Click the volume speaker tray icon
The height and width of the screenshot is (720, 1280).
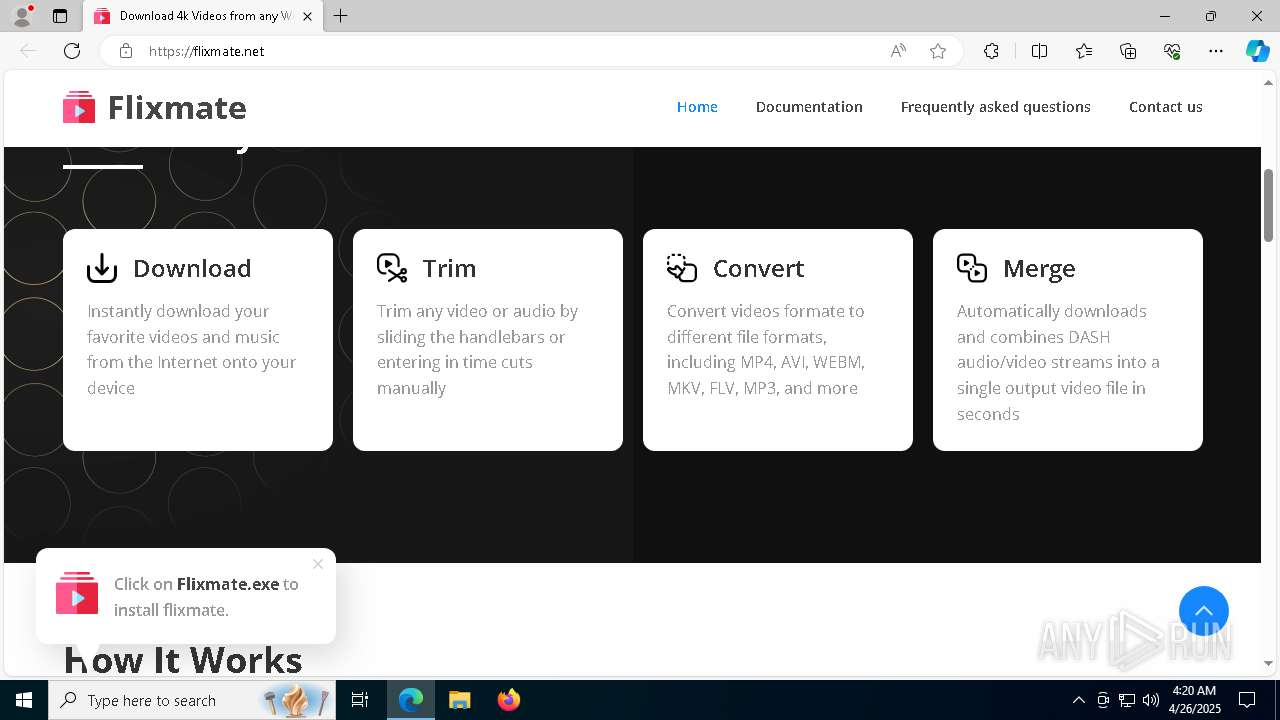(x=1151, y=700)
